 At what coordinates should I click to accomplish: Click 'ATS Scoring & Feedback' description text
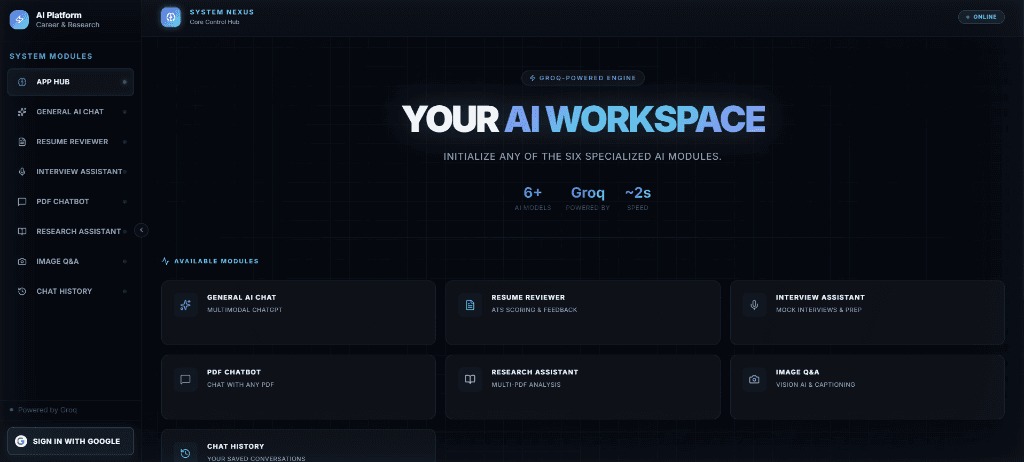[x=534, y=310]
